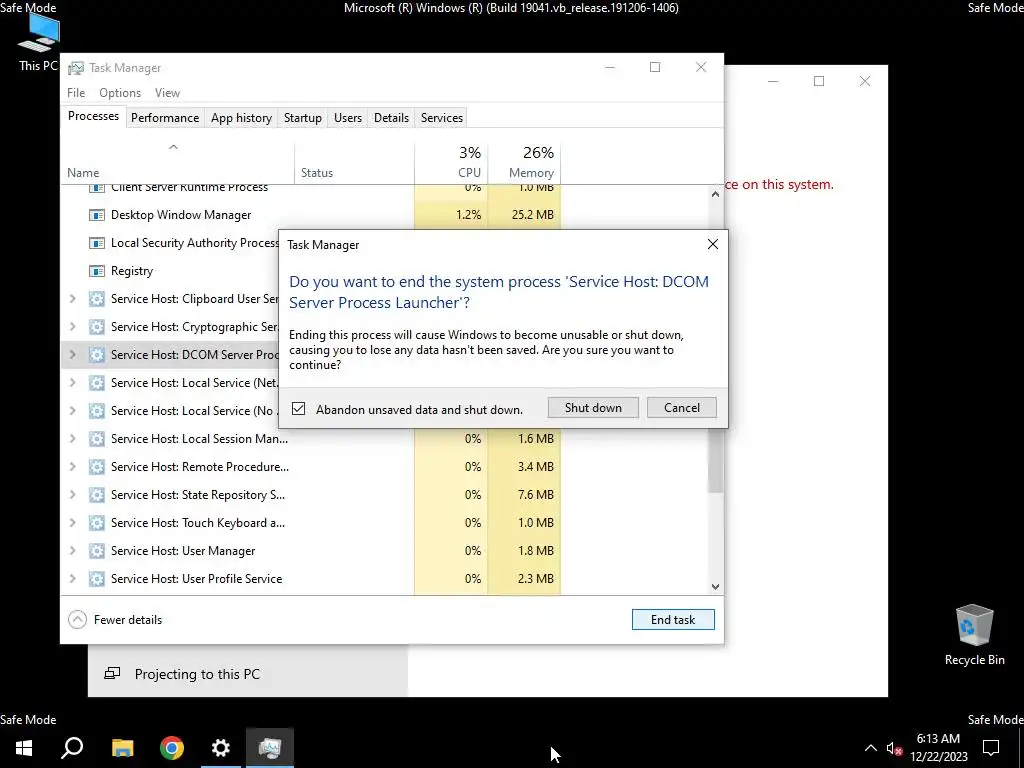1024x768 pixels.
Task: Open the View menu in Task Manager
Action: [167, 93]
